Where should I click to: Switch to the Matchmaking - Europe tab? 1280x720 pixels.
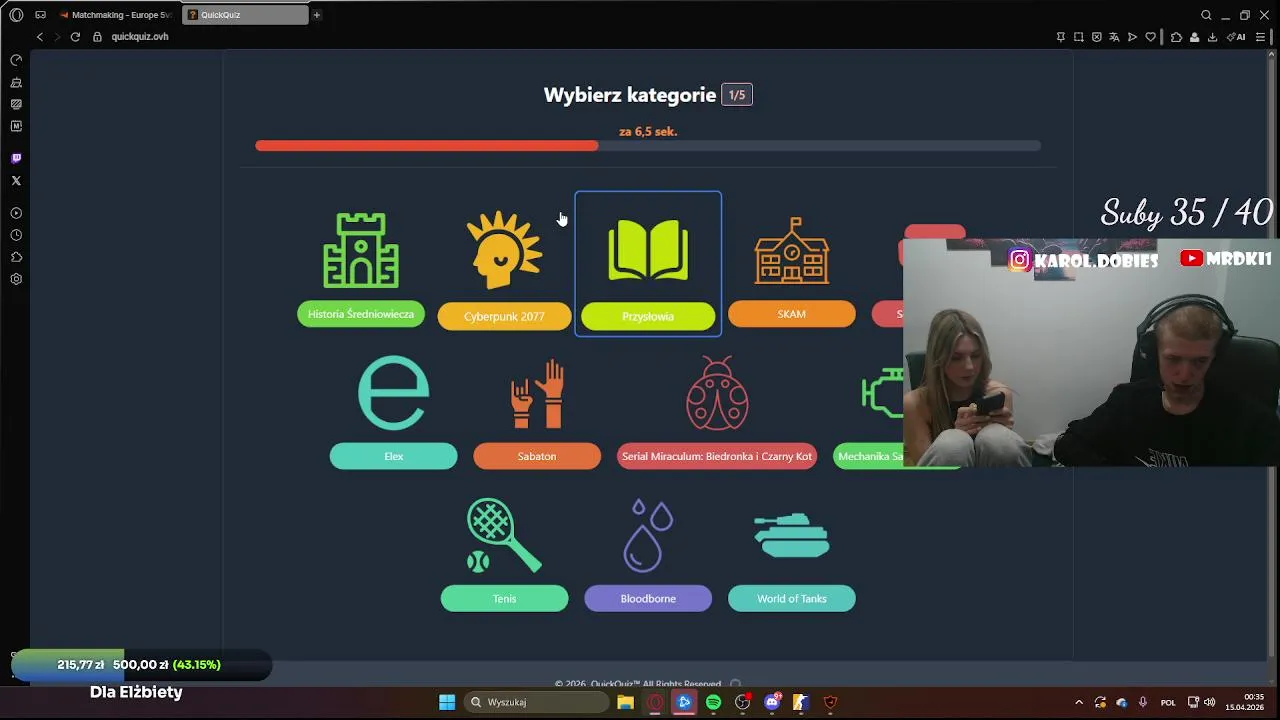click(115, 15)
